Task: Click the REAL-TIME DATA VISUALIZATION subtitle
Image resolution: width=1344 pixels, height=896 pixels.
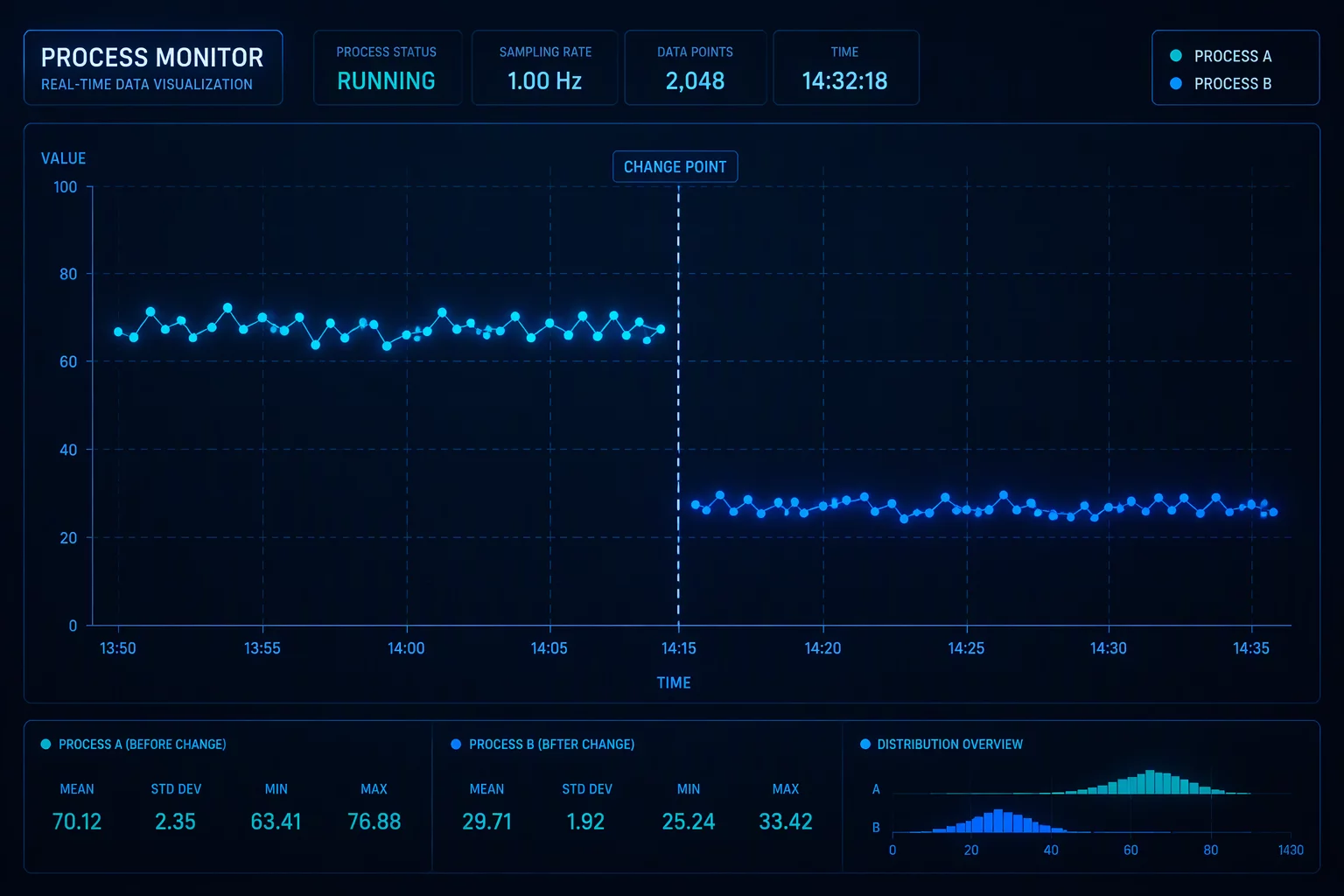Action: tap(147, 85)
